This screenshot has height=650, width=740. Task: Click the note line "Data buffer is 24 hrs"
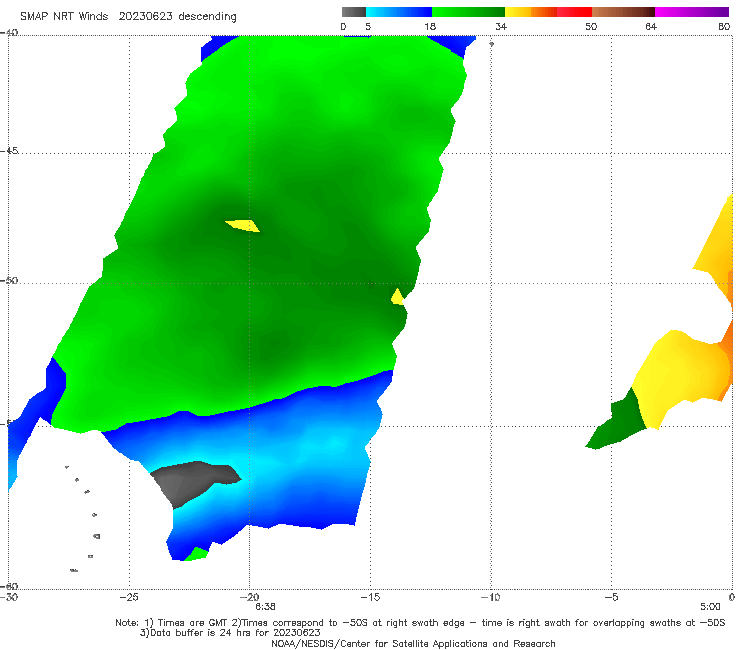click(230, 633)
